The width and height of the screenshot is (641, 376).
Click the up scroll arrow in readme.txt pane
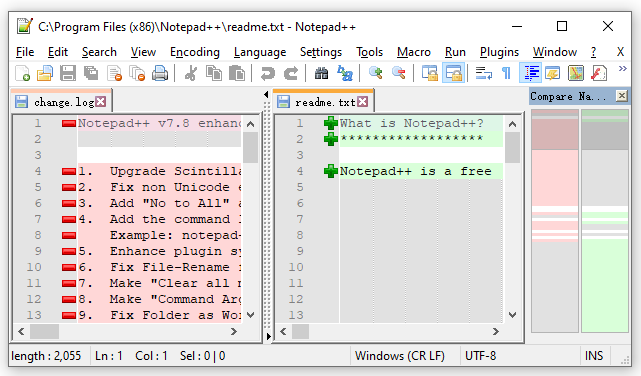pos(512,124)
